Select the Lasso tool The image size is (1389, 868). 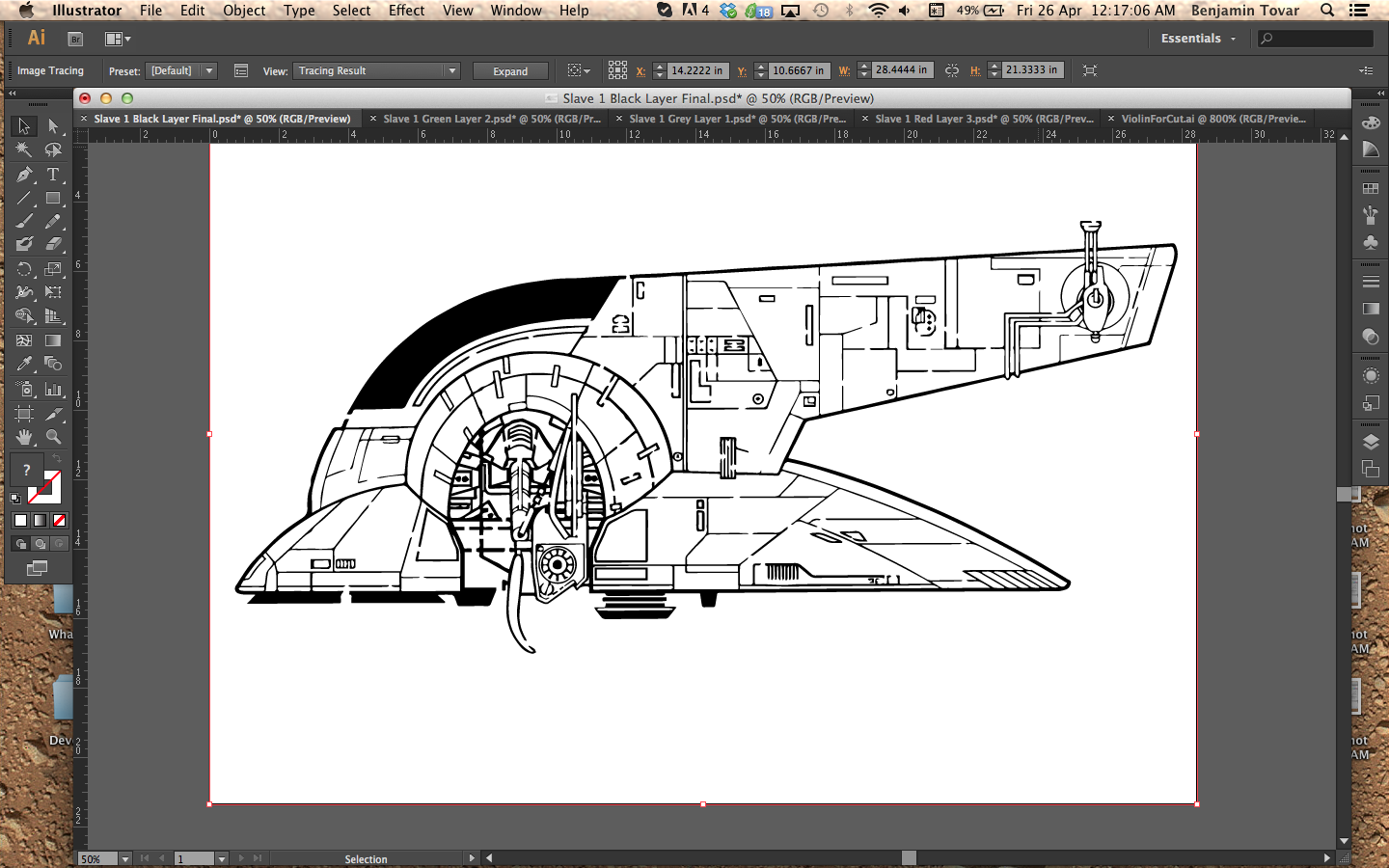pos(53,149)
